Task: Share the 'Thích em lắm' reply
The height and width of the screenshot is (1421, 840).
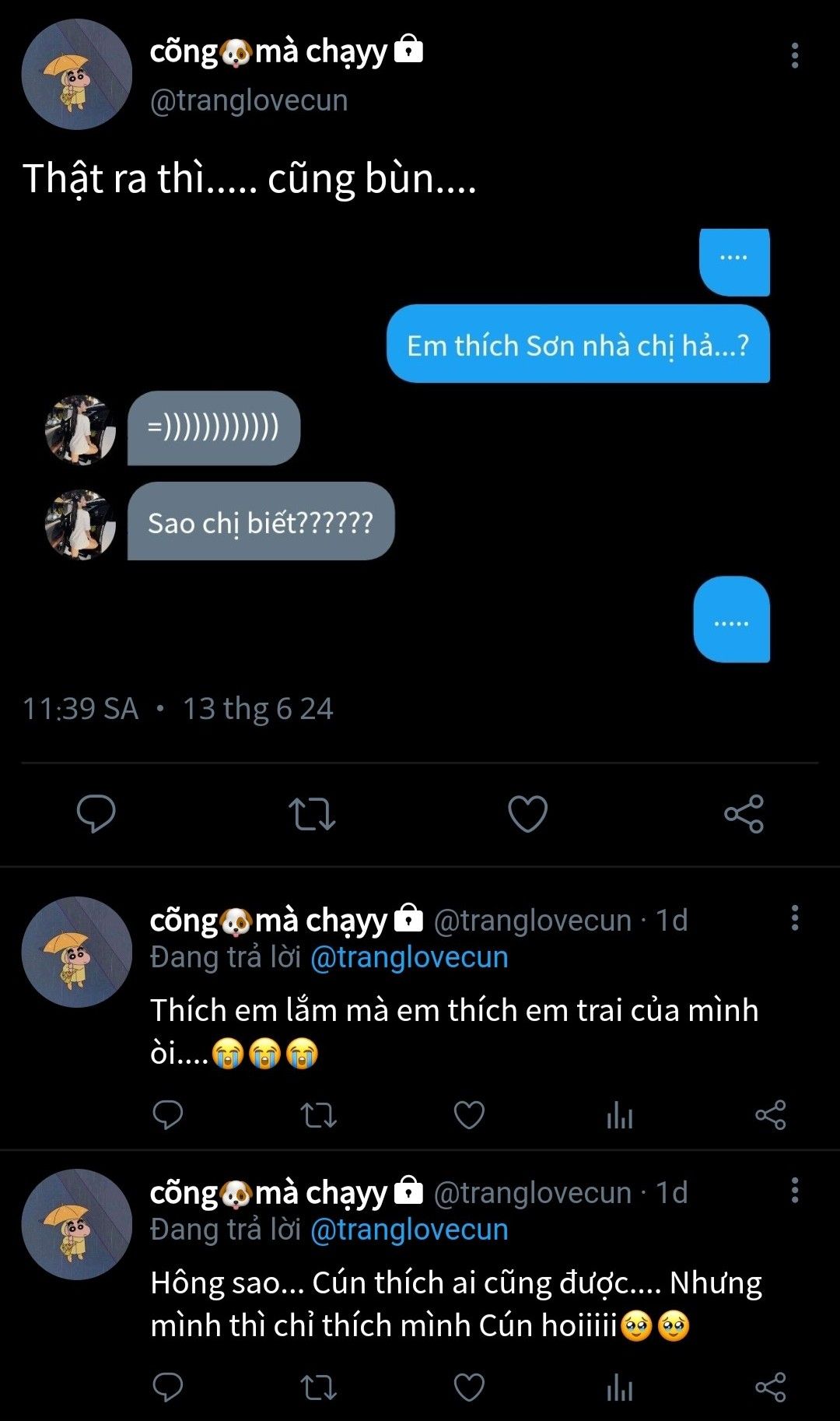Action: (770, 1115)
